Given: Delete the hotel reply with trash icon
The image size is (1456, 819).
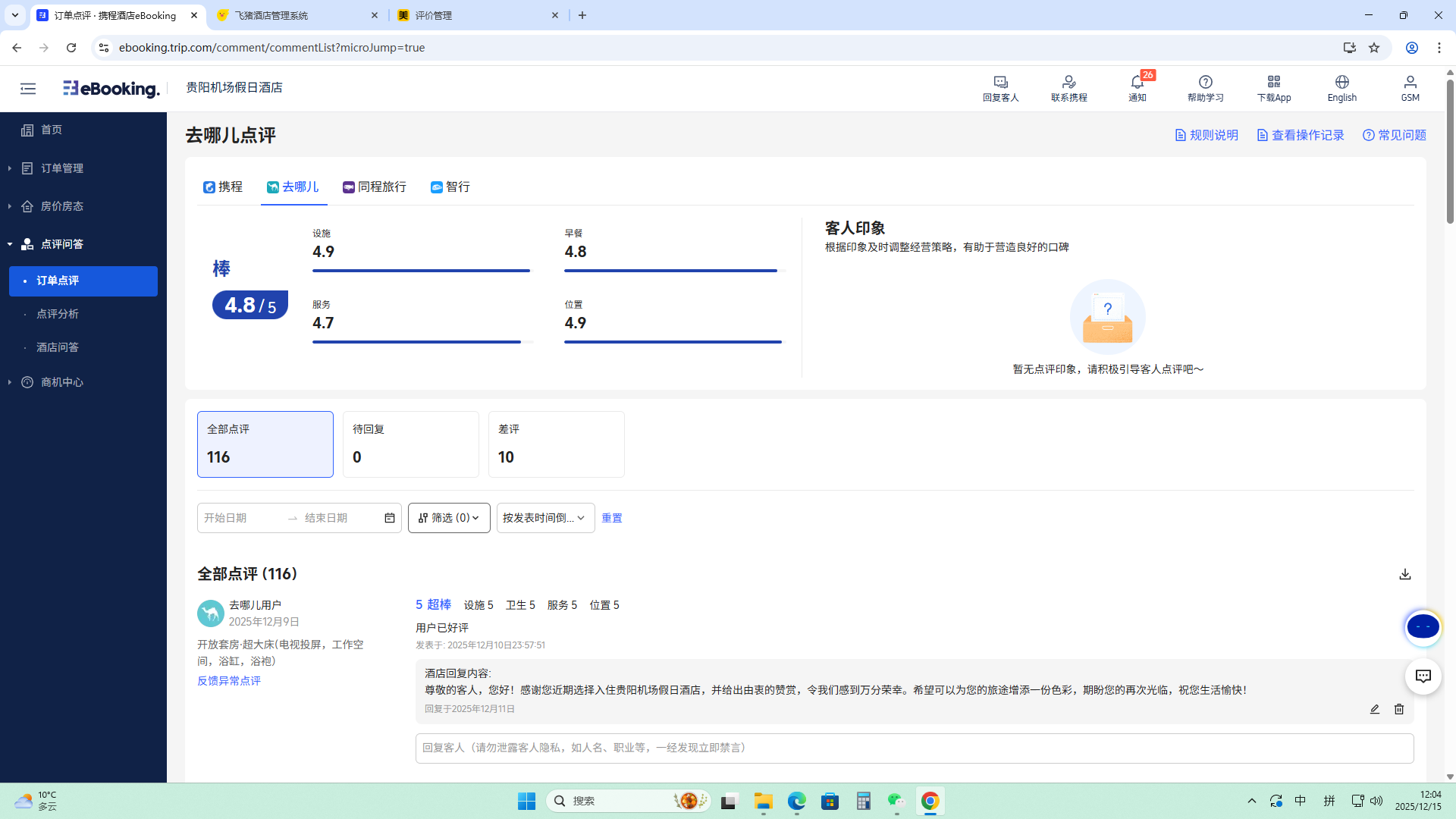Looking at the screenshot, I should tap(1398, 709).
